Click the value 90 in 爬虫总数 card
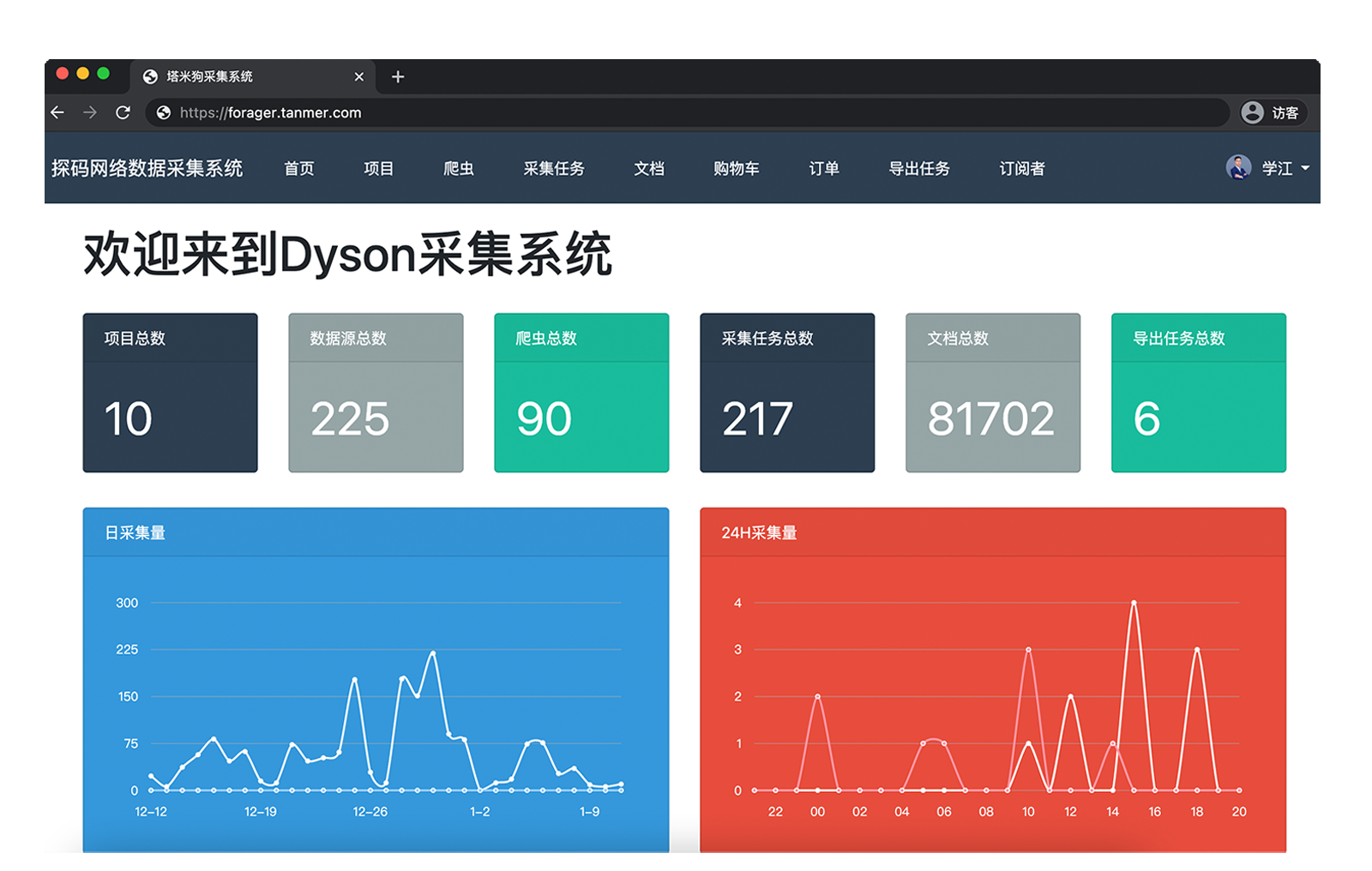Viewport: 1372px width, 871px height. pyautogui.click(x=544, y=418)
